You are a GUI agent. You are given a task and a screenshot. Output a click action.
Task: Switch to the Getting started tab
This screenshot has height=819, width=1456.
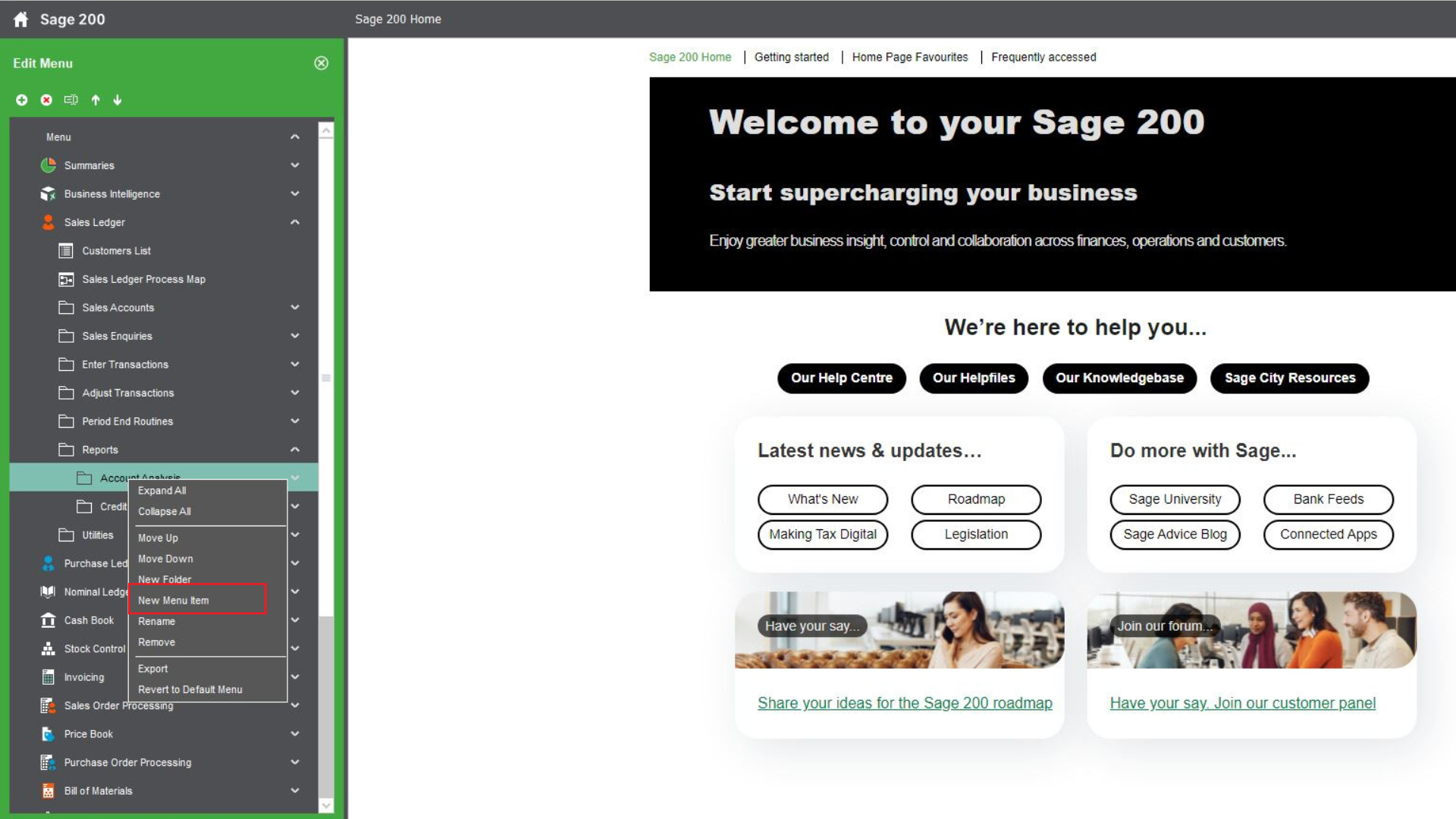[792, 57]
